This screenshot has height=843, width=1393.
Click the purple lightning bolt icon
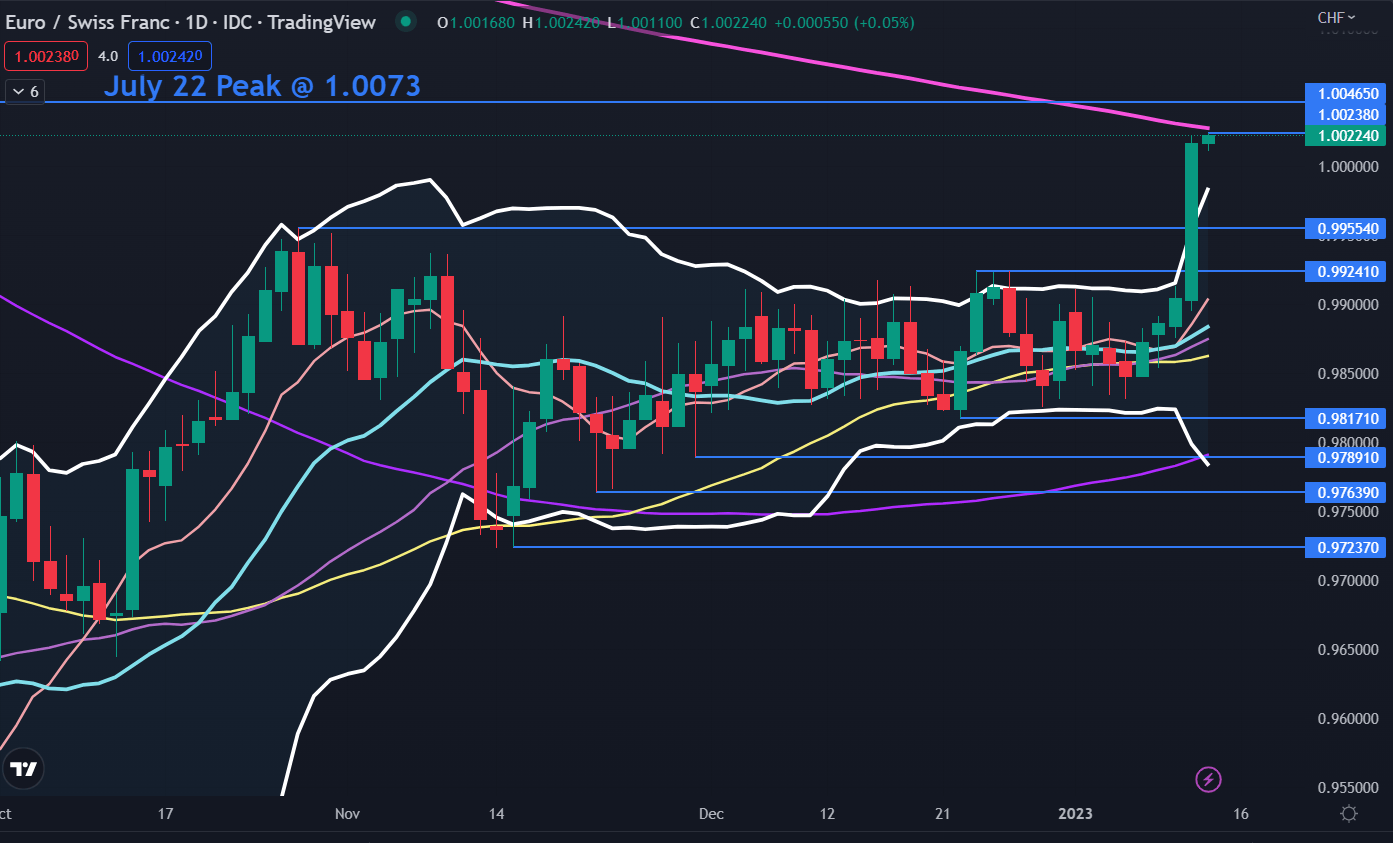tap(1208, 779)
